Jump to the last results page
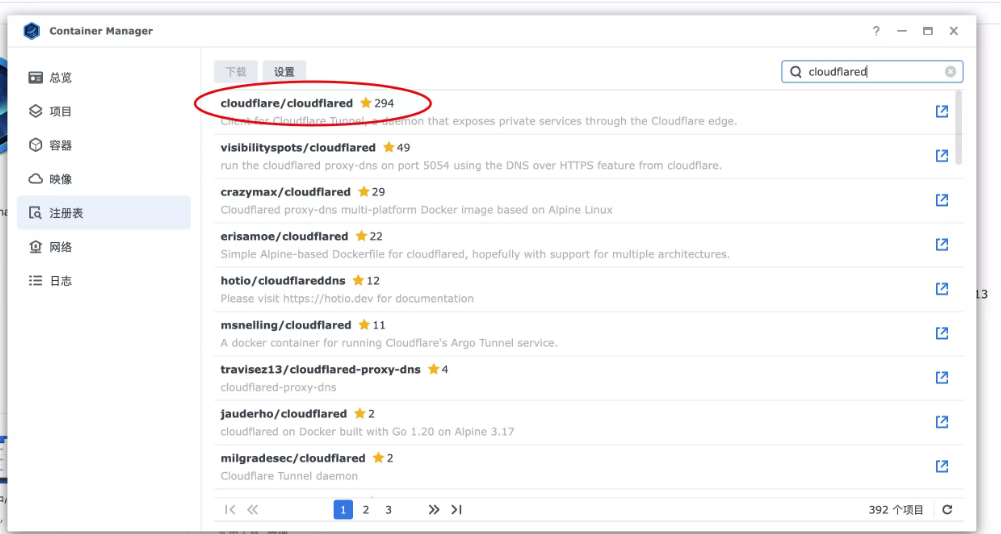 pos(456,510)
